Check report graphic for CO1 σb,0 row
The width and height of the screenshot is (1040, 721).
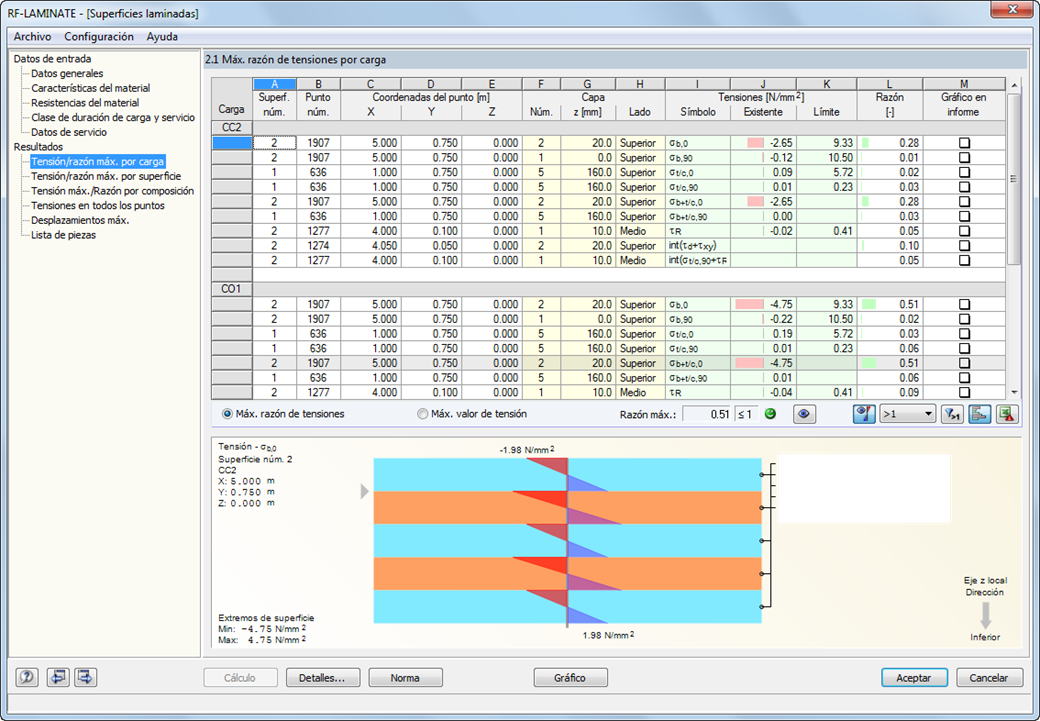tap(964, 304)
